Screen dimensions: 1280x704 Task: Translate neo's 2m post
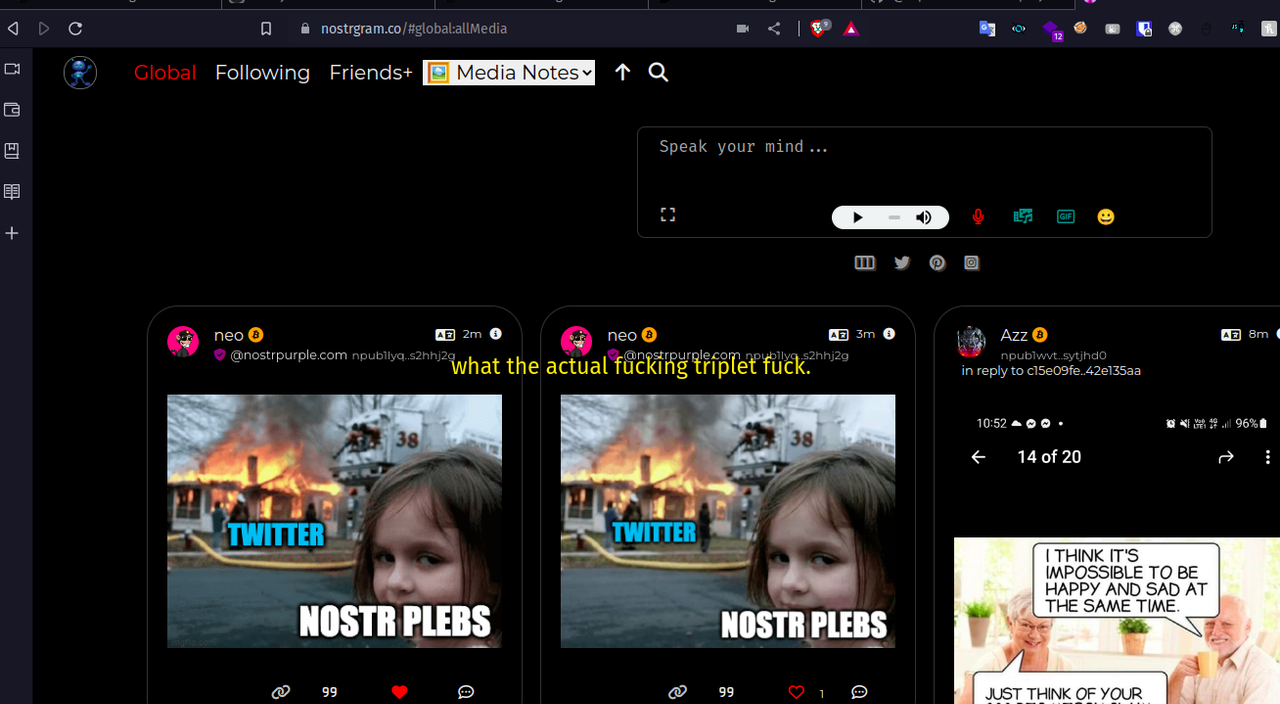pyautogui.click(x=445, y=334)
